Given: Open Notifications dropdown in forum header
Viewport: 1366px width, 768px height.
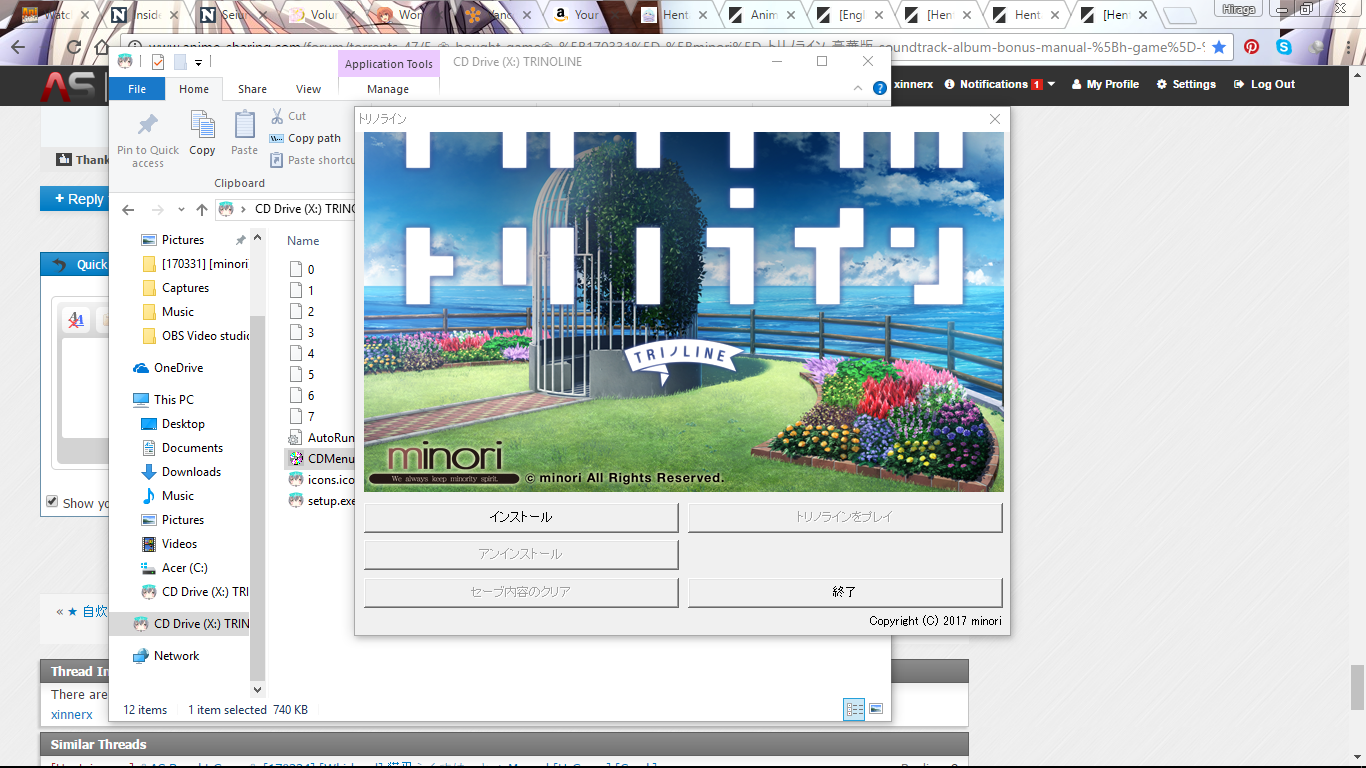Looking at the screenshot, I should point(1000,84).
